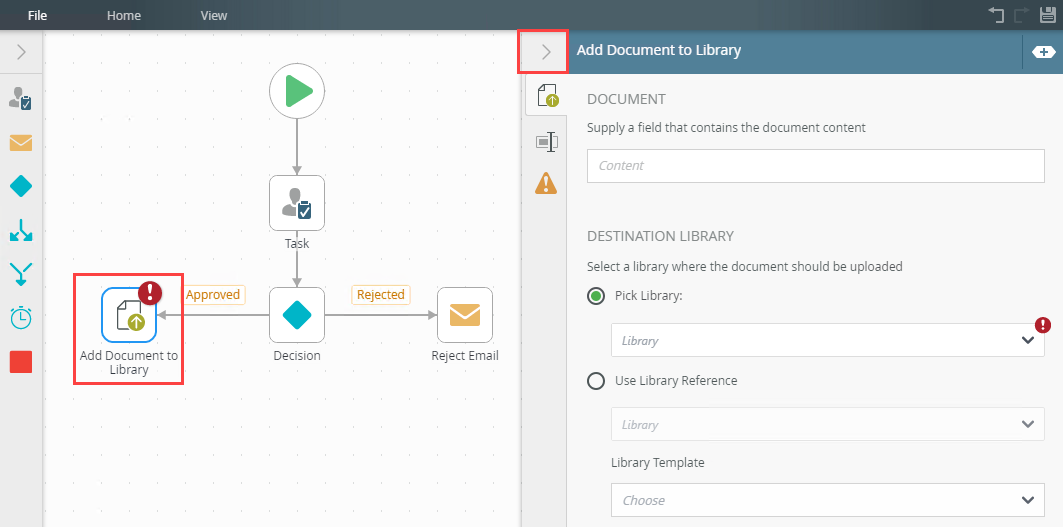The height and width of the screenshot is (527, 1063).
Task: Expand the left toolbox panel
Action: (21, 52)
